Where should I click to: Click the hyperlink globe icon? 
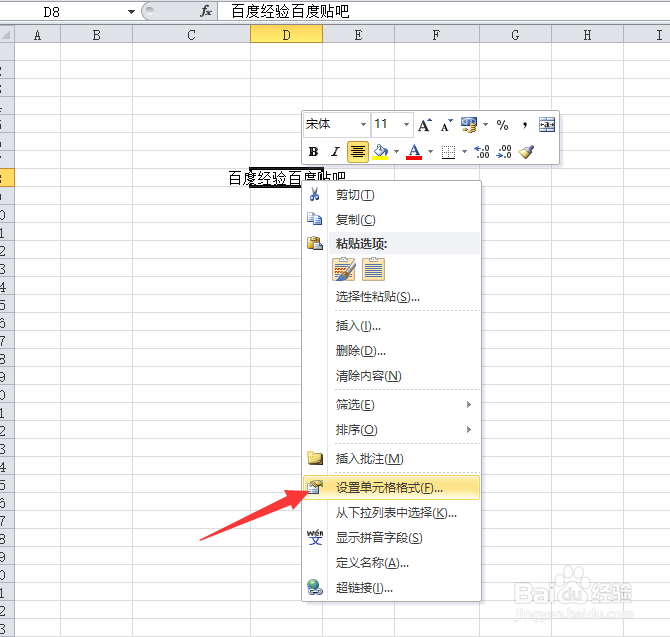click(x=315, y=587)
